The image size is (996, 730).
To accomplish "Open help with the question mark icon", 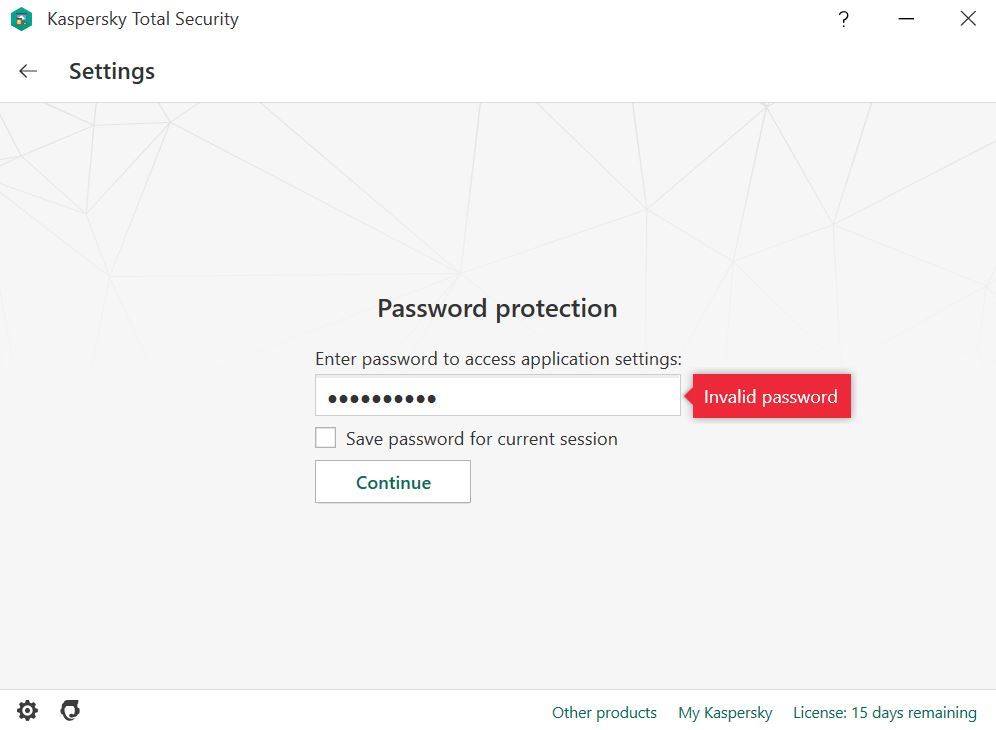I will (844, 19).
